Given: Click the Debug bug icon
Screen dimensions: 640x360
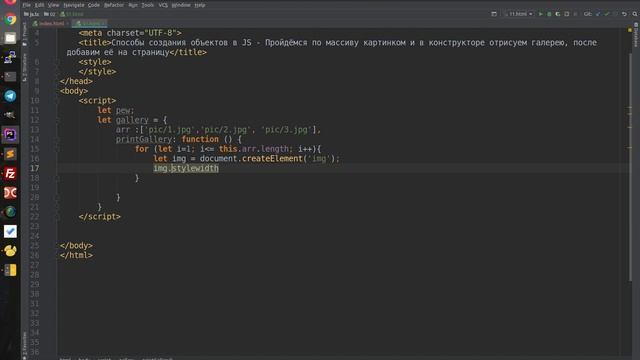Looking at the screenshot, I should [549, 14].
